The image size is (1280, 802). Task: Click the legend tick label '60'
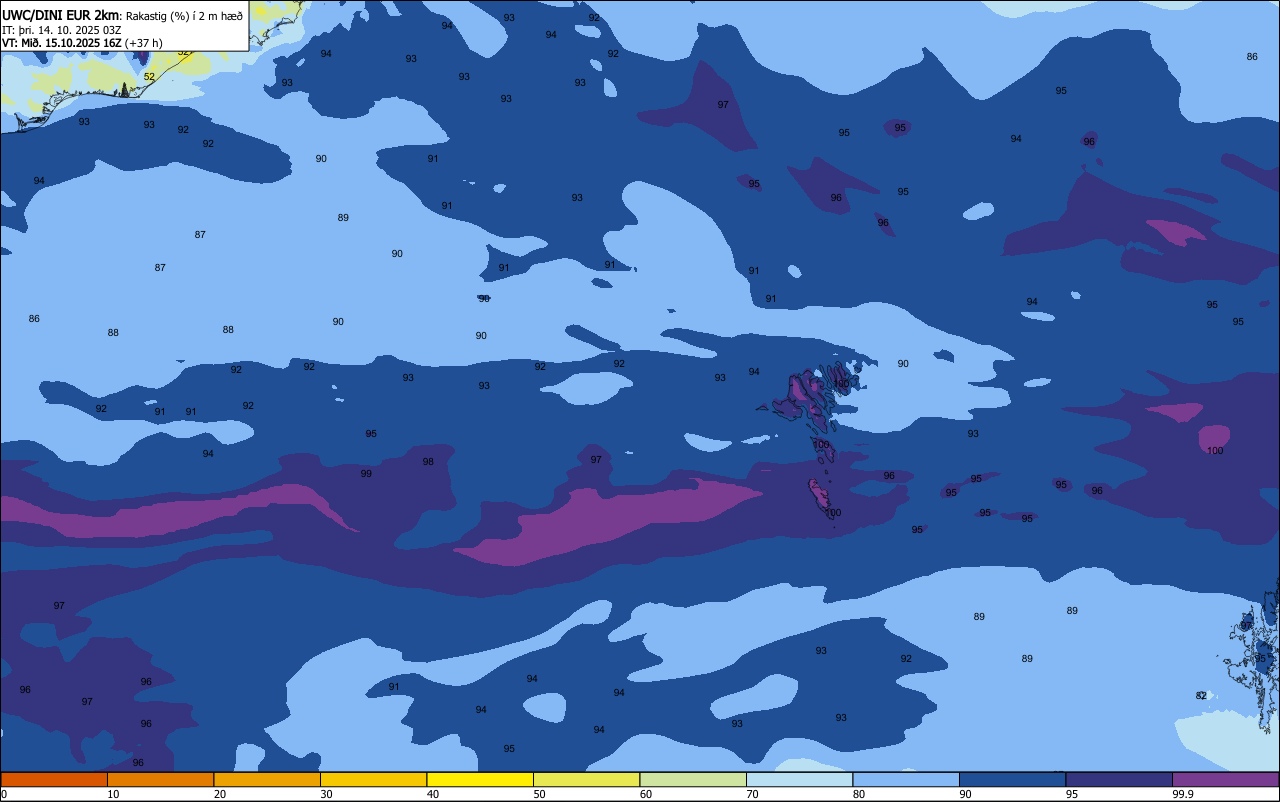[x=646, y=794]
